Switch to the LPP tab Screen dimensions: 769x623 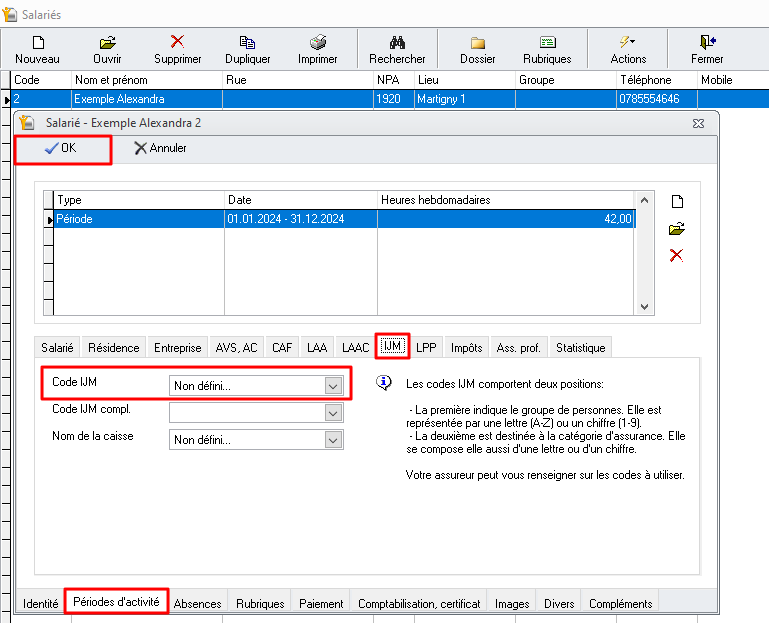pyautogui.click(x=426, y=348)
